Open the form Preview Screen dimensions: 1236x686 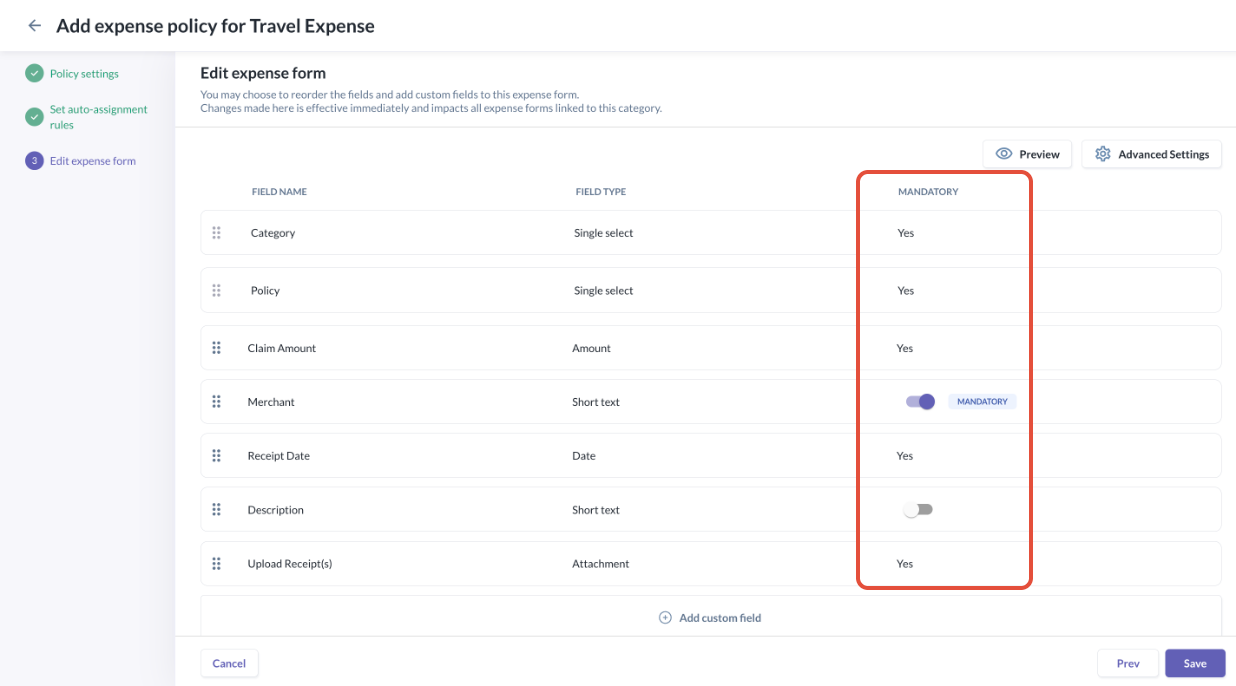1028,154
